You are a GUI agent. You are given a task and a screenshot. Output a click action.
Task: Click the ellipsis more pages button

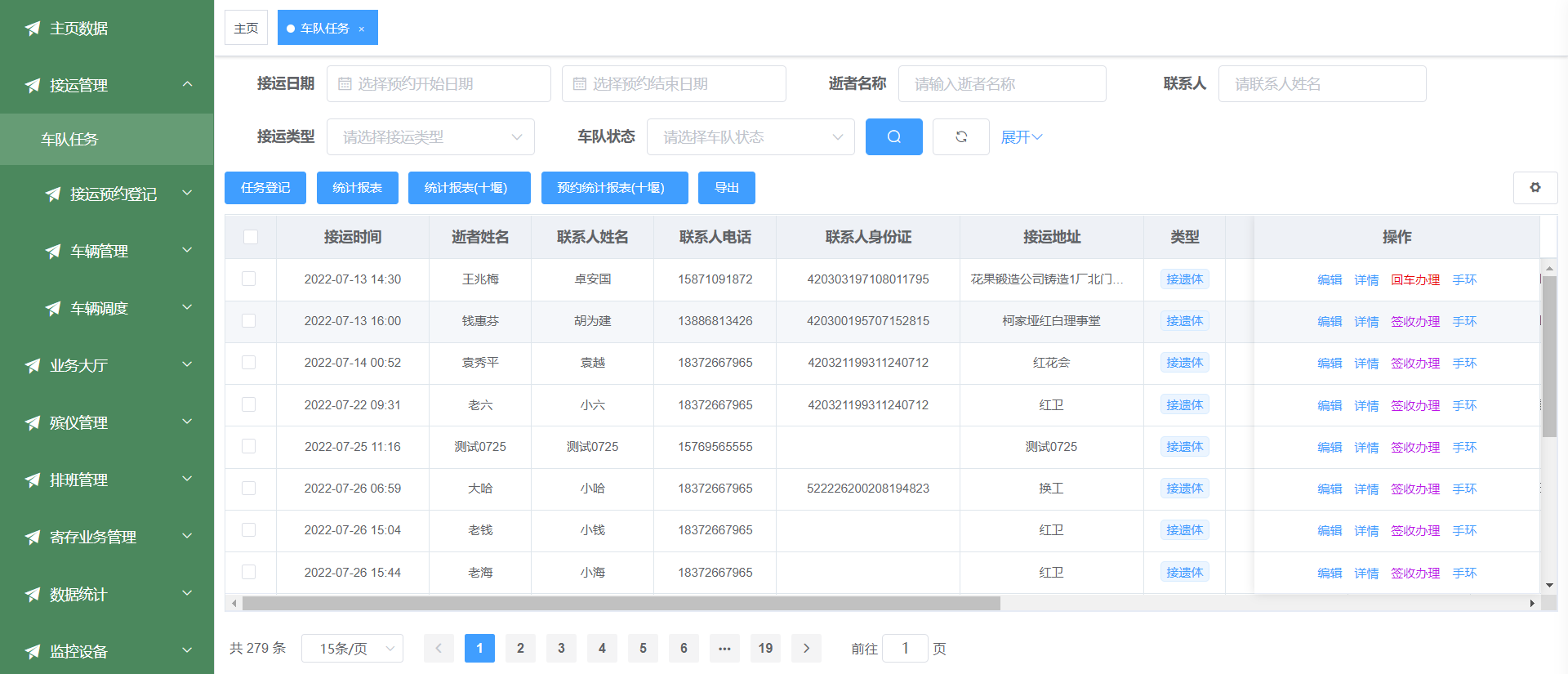click(x=724, y=648)
